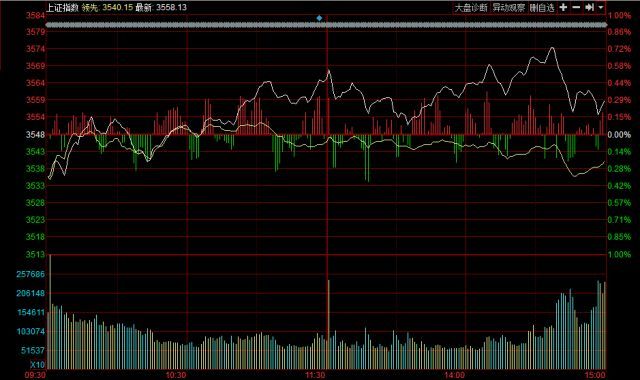Screen dimensions: 640x380
Task: Click the 上证指数 index title
Action: click(62, 7)
